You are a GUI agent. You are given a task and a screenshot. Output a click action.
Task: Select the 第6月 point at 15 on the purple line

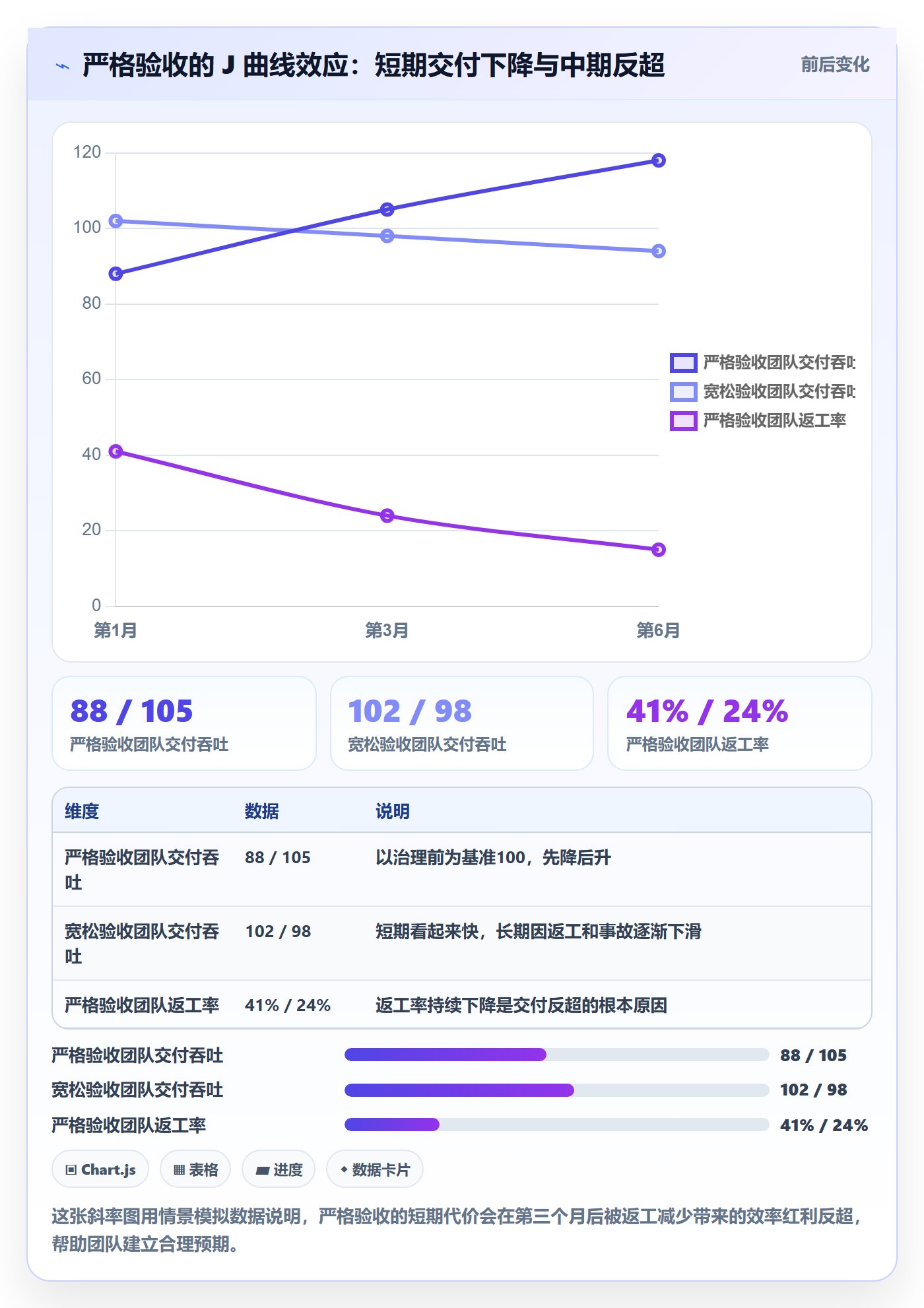pyautogui.click(x=658, y=549)
